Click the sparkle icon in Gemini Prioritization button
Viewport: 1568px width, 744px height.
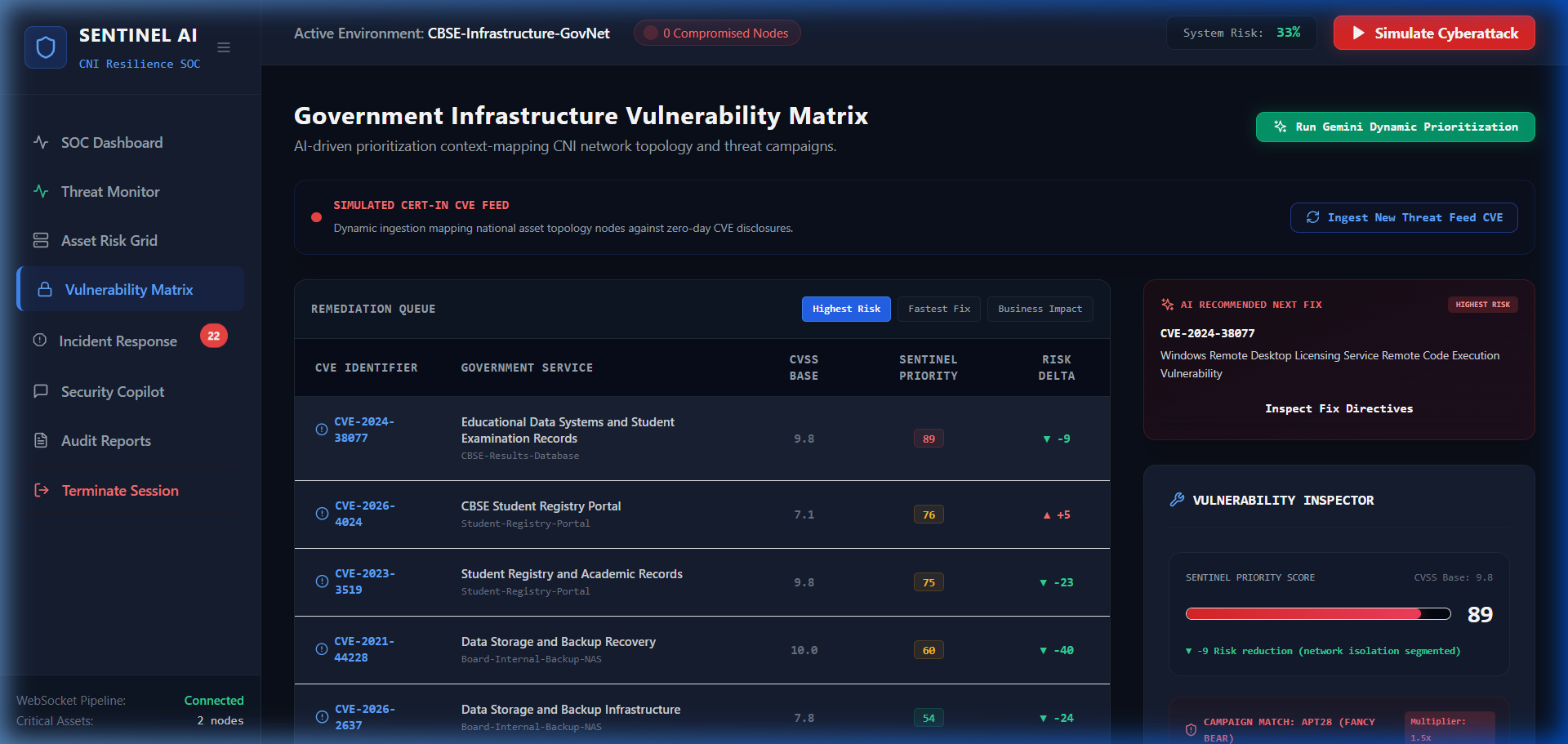point(1281,127)
